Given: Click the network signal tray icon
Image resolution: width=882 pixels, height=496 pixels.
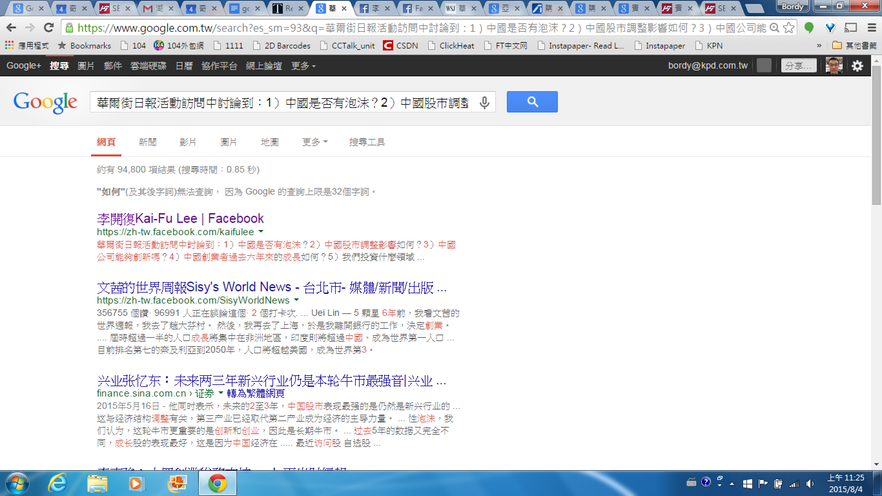Looking at the screenshot, I should 794,484.
